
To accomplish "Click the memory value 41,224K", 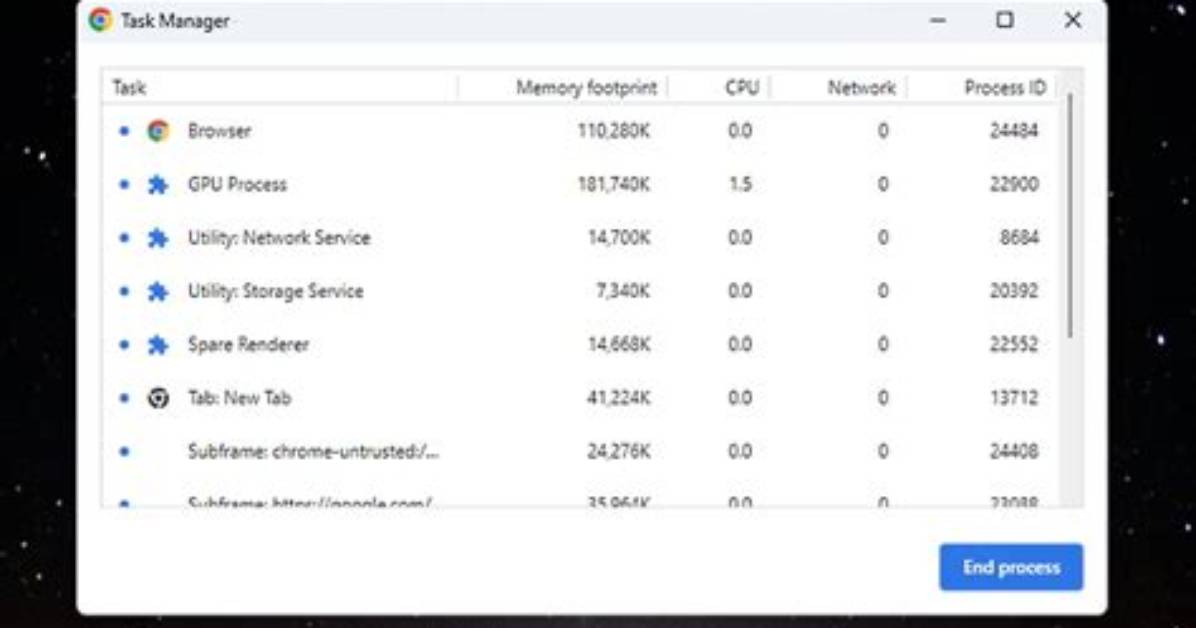I will click(619, 398).
